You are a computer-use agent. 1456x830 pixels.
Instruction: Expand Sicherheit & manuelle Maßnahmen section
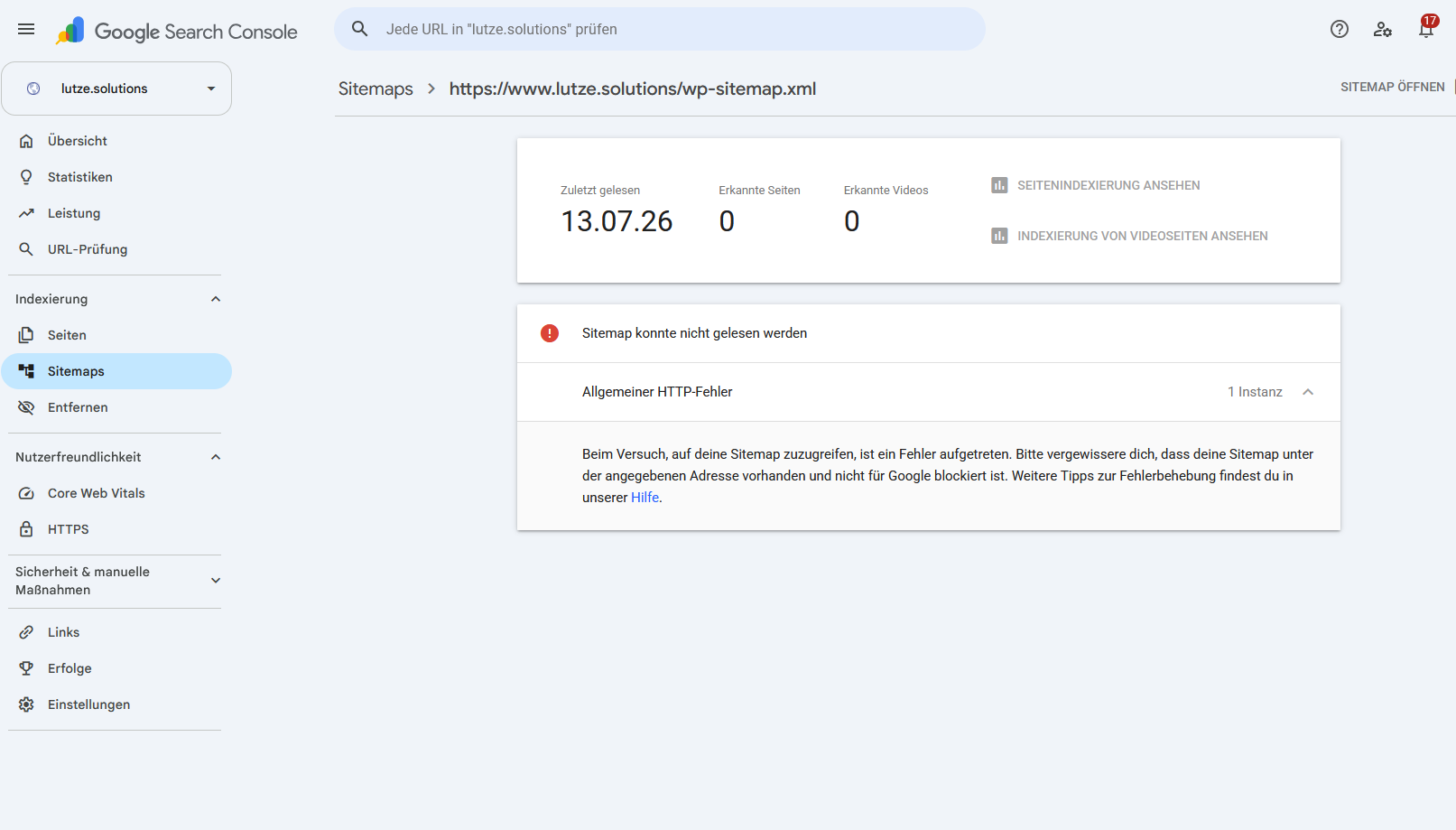pyautogui.click(x=216, y=581)
